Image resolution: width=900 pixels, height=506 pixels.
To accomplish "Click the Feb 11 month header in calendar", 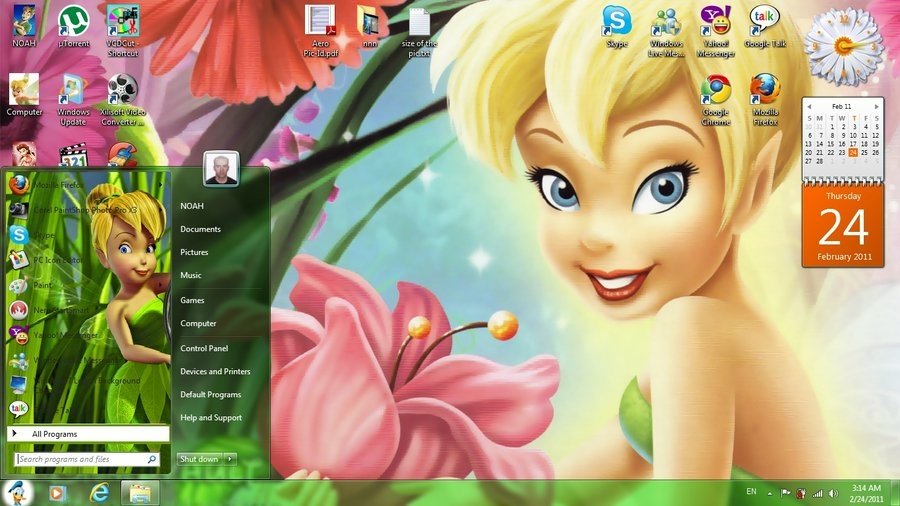I will click(x=842, y=107).
